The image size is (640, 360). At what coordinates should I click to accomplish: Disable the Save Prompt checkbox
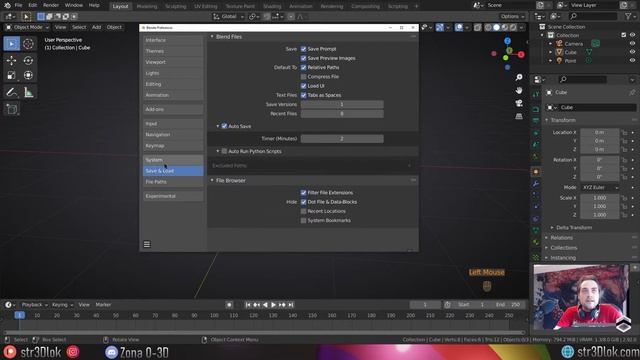(303, 49)
